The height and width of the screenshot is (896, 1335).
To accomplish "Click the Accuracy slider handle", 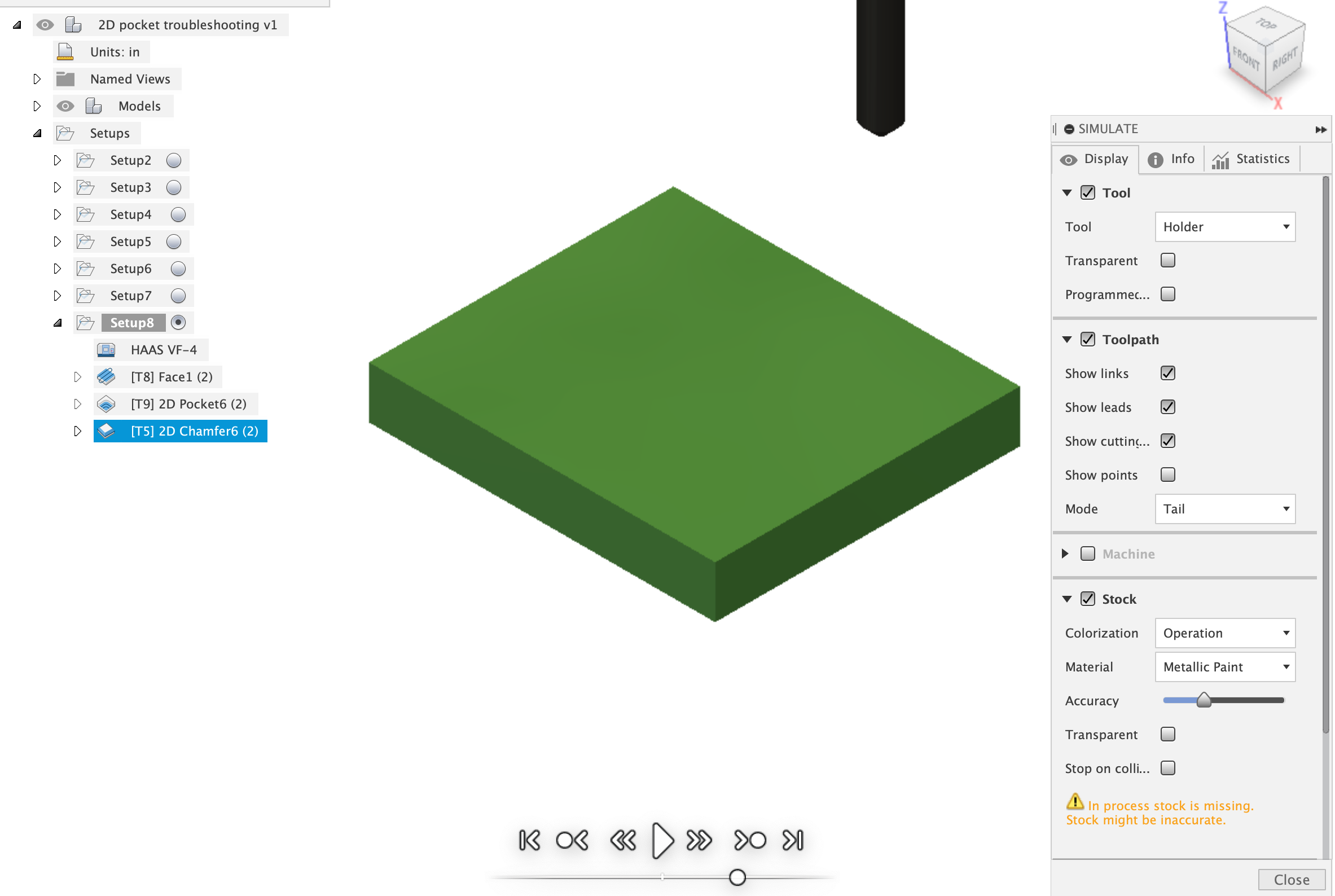I will point(1204,700).
